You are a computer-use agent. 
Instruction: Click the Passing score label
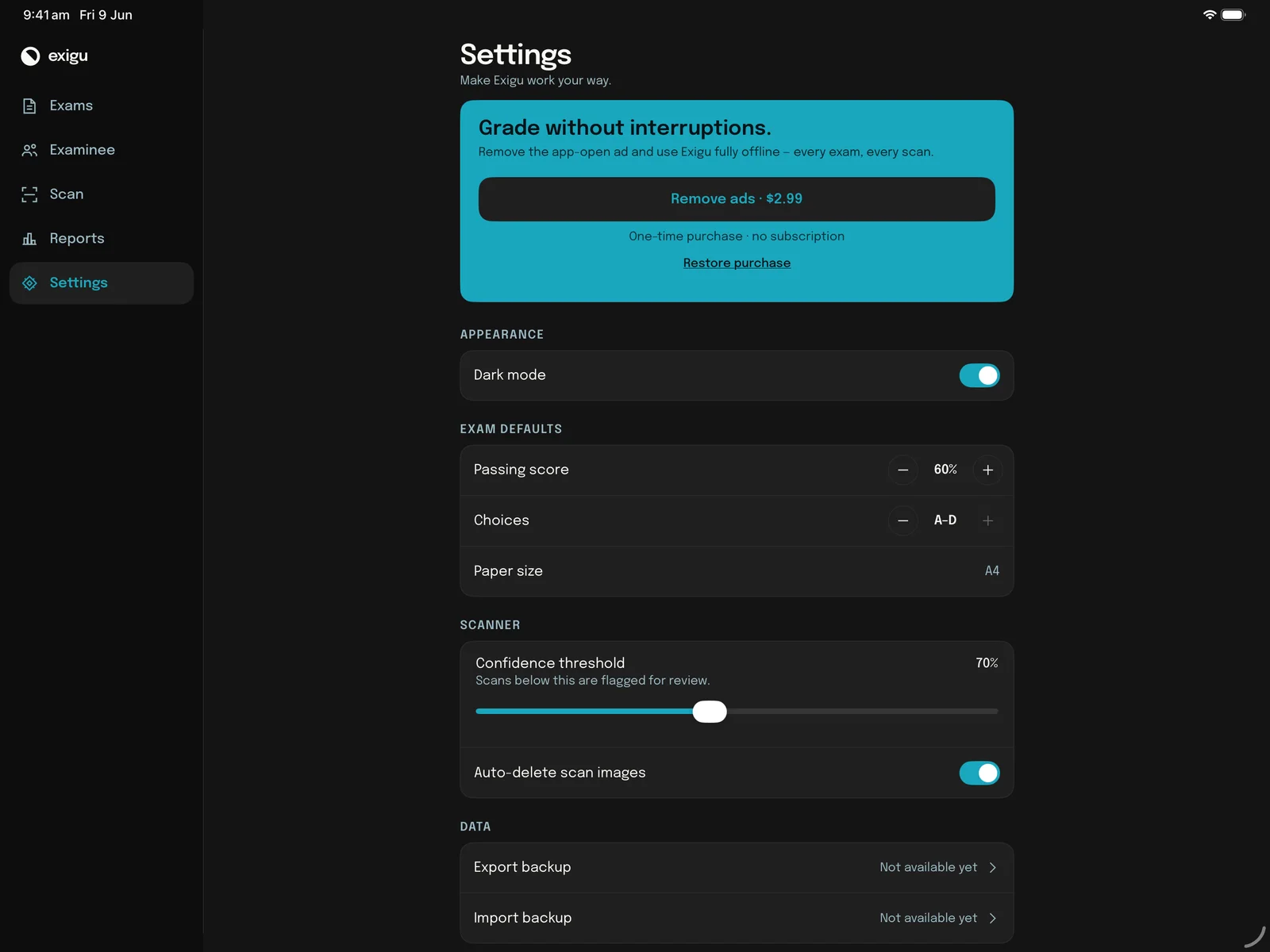[521, 470]
